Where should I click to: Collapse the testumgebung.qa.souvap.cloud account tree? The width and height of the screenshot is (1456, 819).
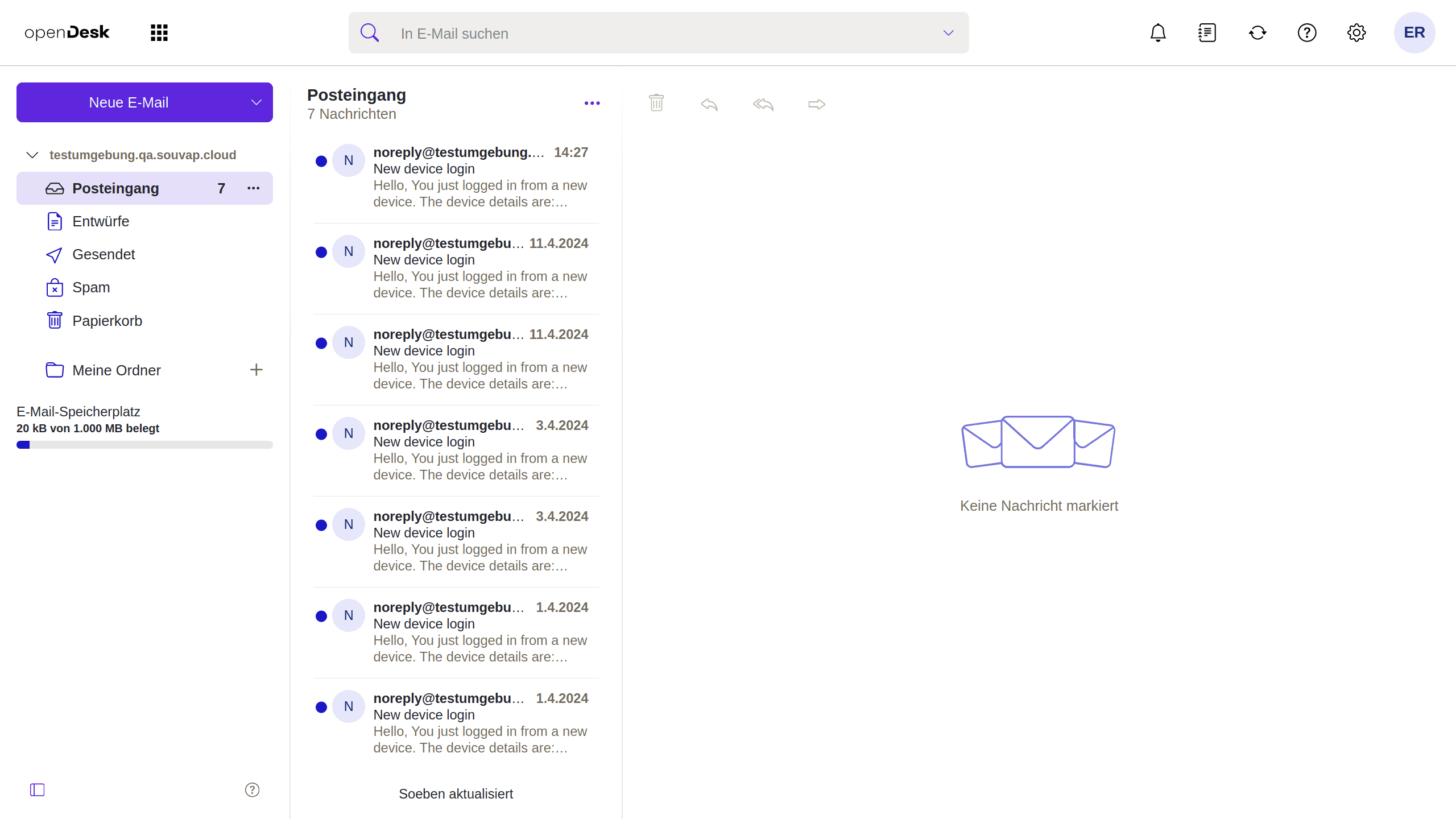31,154
